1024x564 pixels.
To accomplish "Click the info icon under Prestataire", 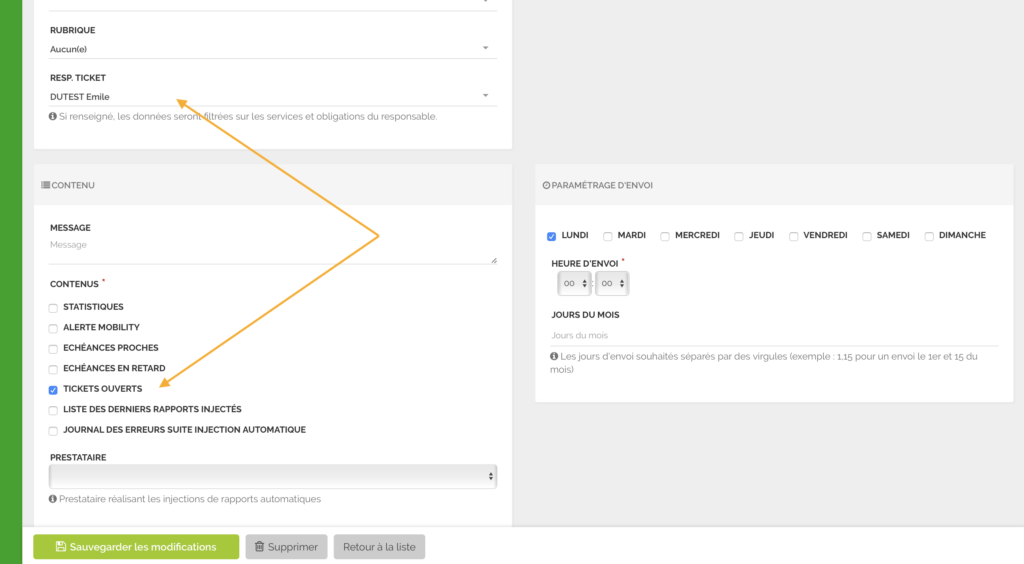I will click(x=53, y=499).
